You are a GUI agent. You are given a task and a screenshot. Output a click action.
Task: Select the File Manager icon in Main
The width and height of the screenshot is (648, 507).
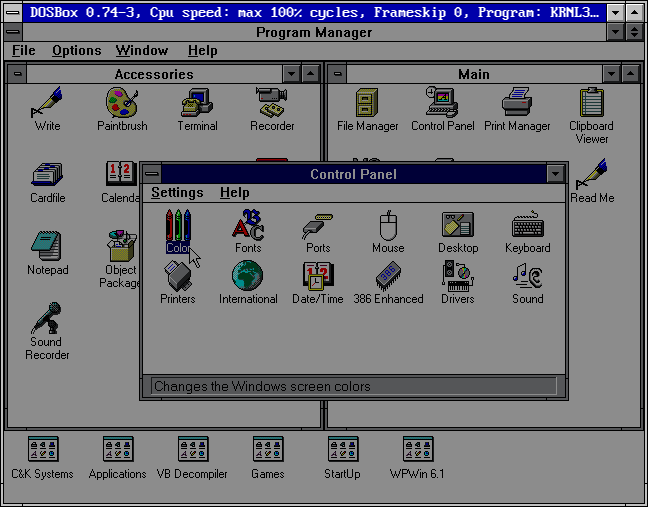367,109
